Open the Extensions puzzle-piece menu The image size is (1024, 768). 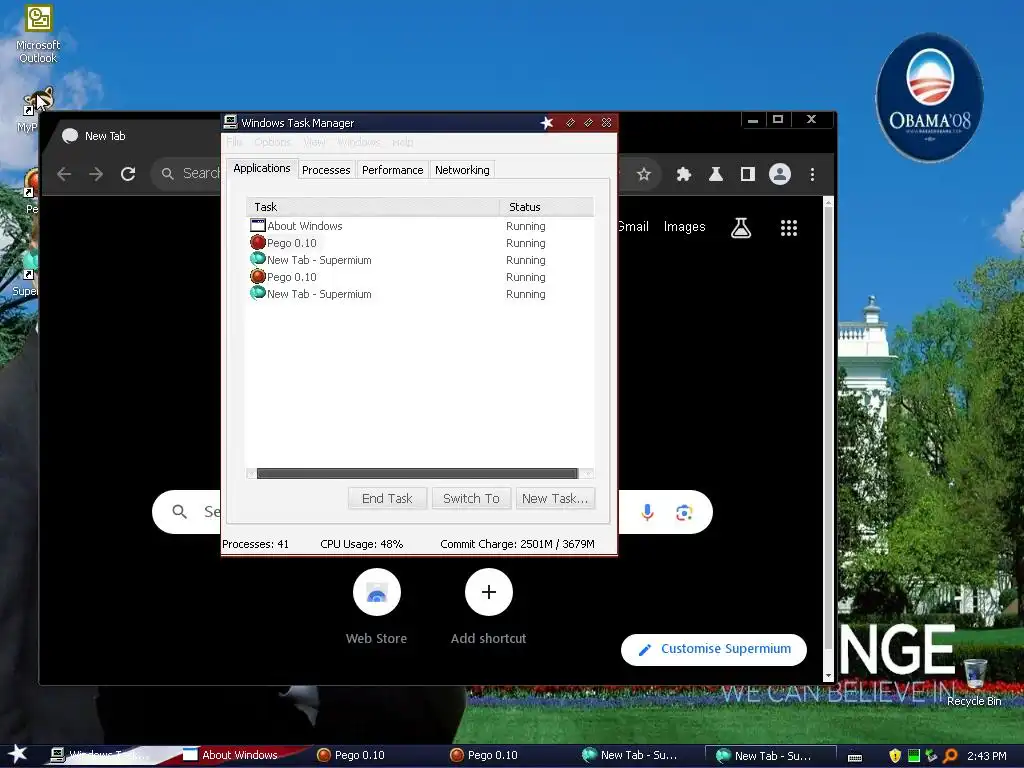click(684, 174)
